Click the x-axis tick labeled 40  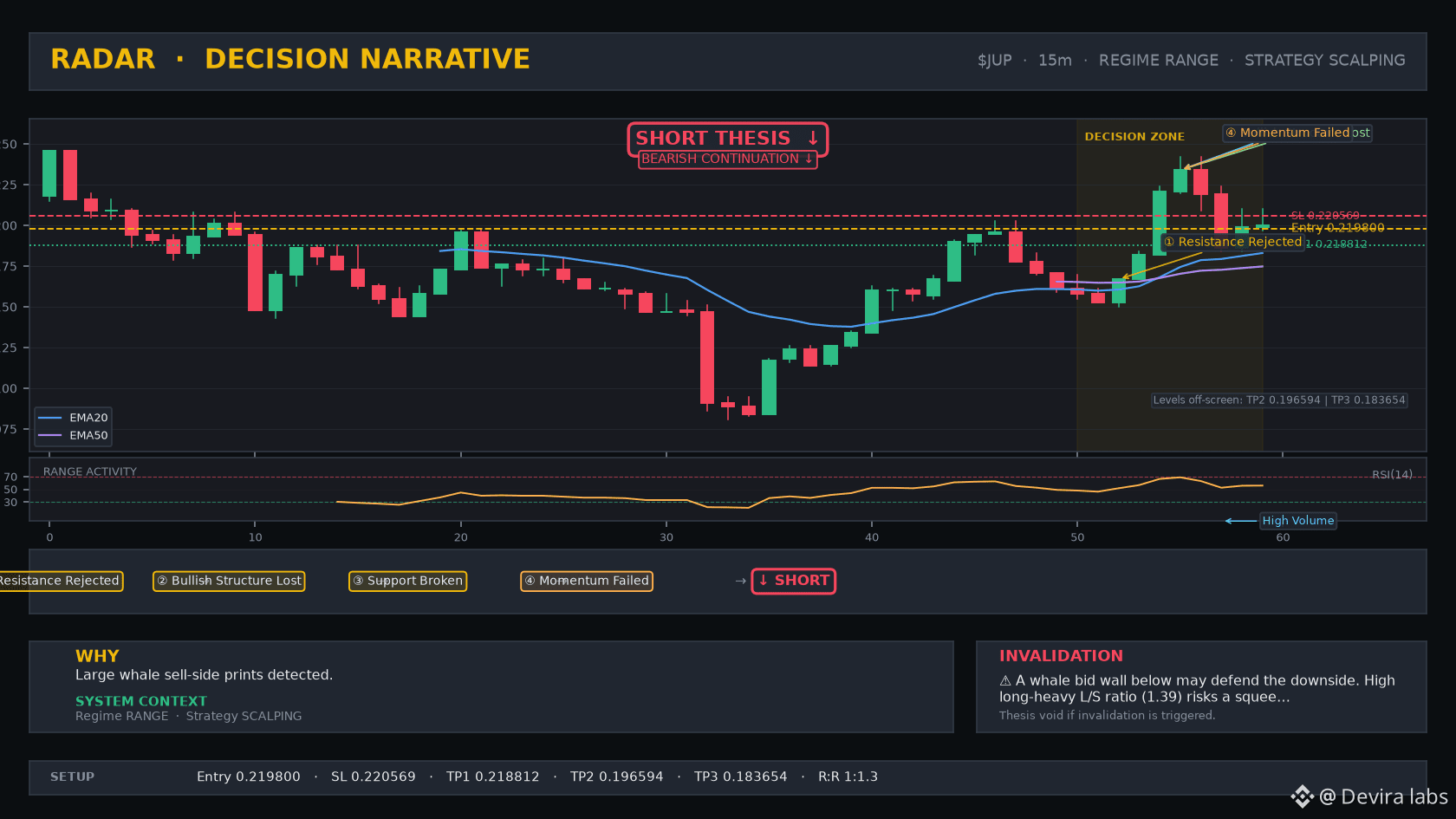point(871,537)
